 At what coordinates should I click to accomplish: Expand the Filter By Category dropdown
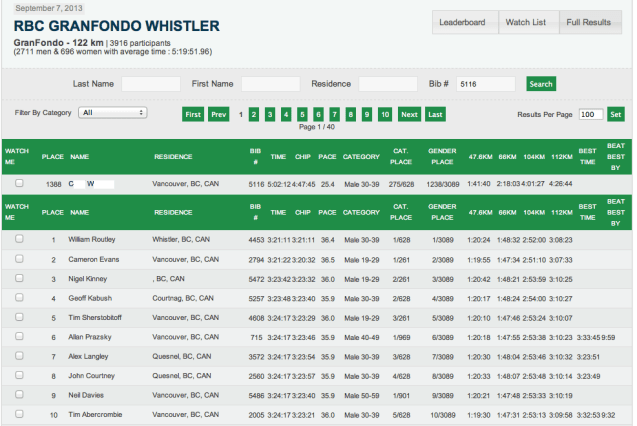pos(112,113)
